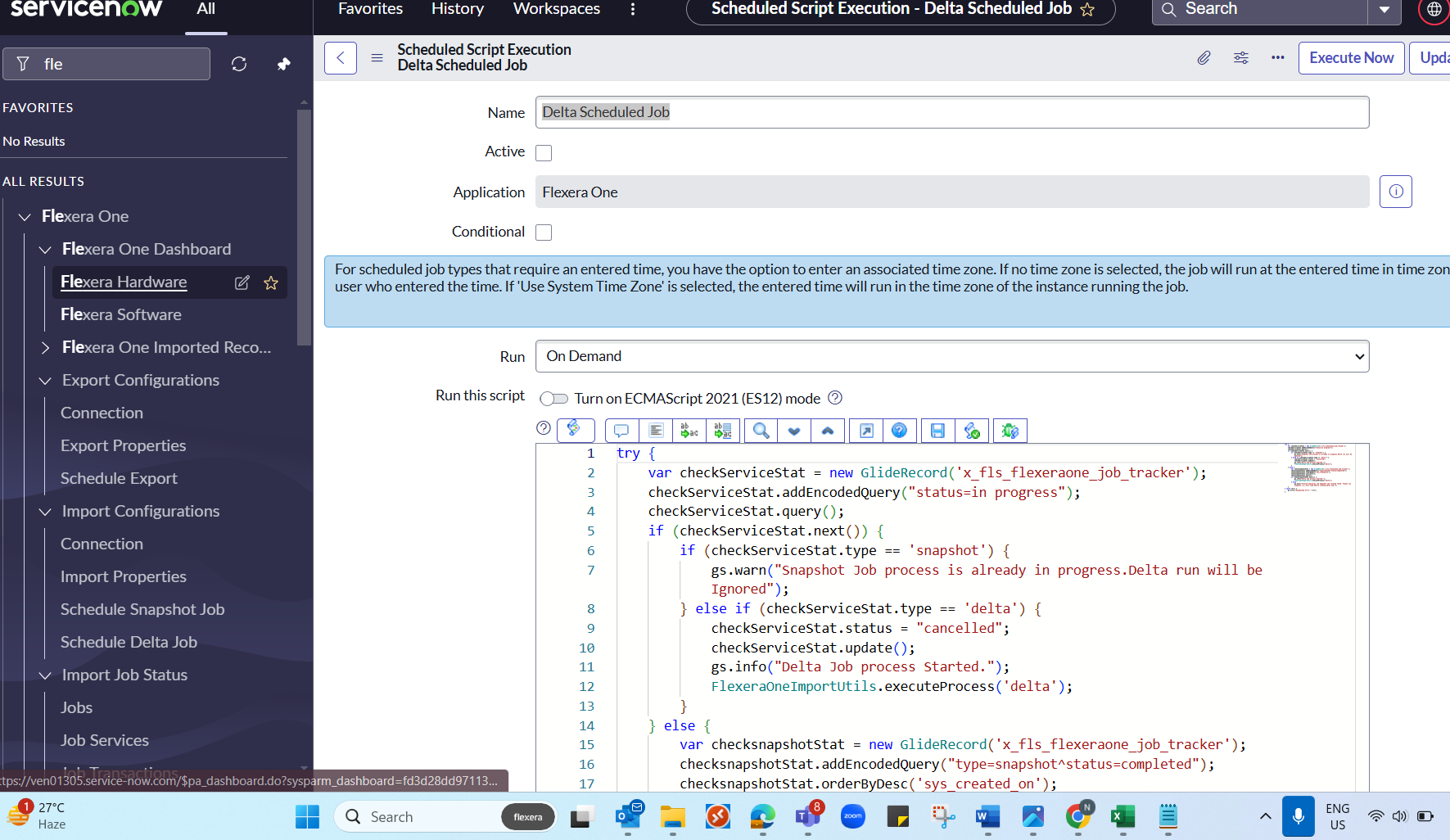Click into the Name input field
This screenshot has height=840, width=1450.
click(x=951, y=112)
